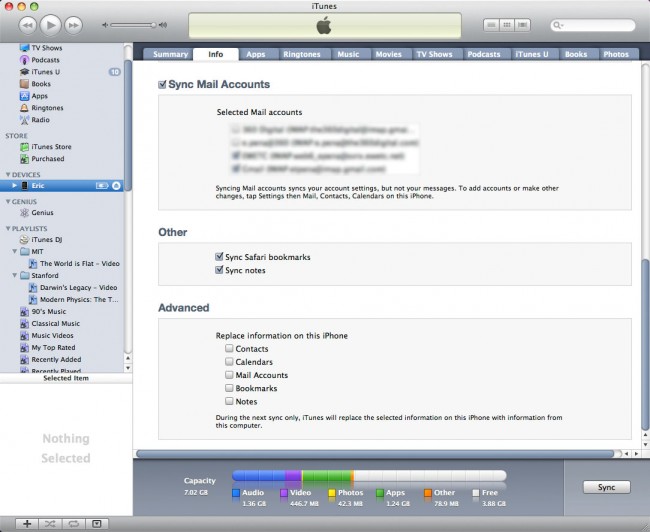The height and width of the screenshot is (532, 650).
Task: Switch to the Photos tab
Action: point(616,54)
